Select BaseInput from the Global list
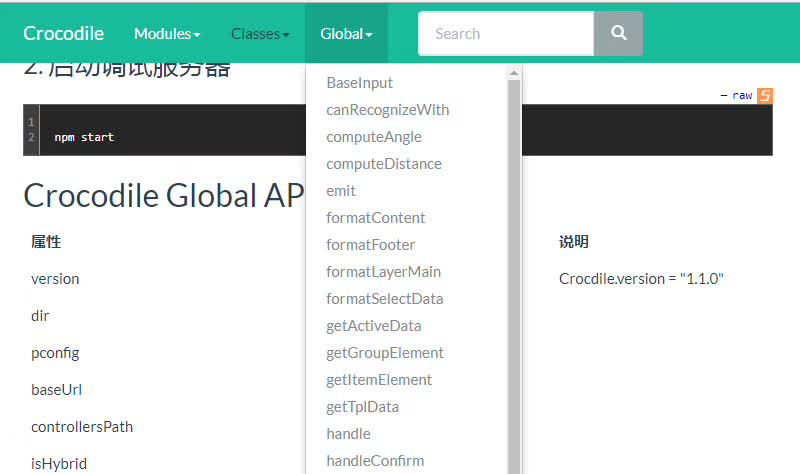 [x=360, y=83]
